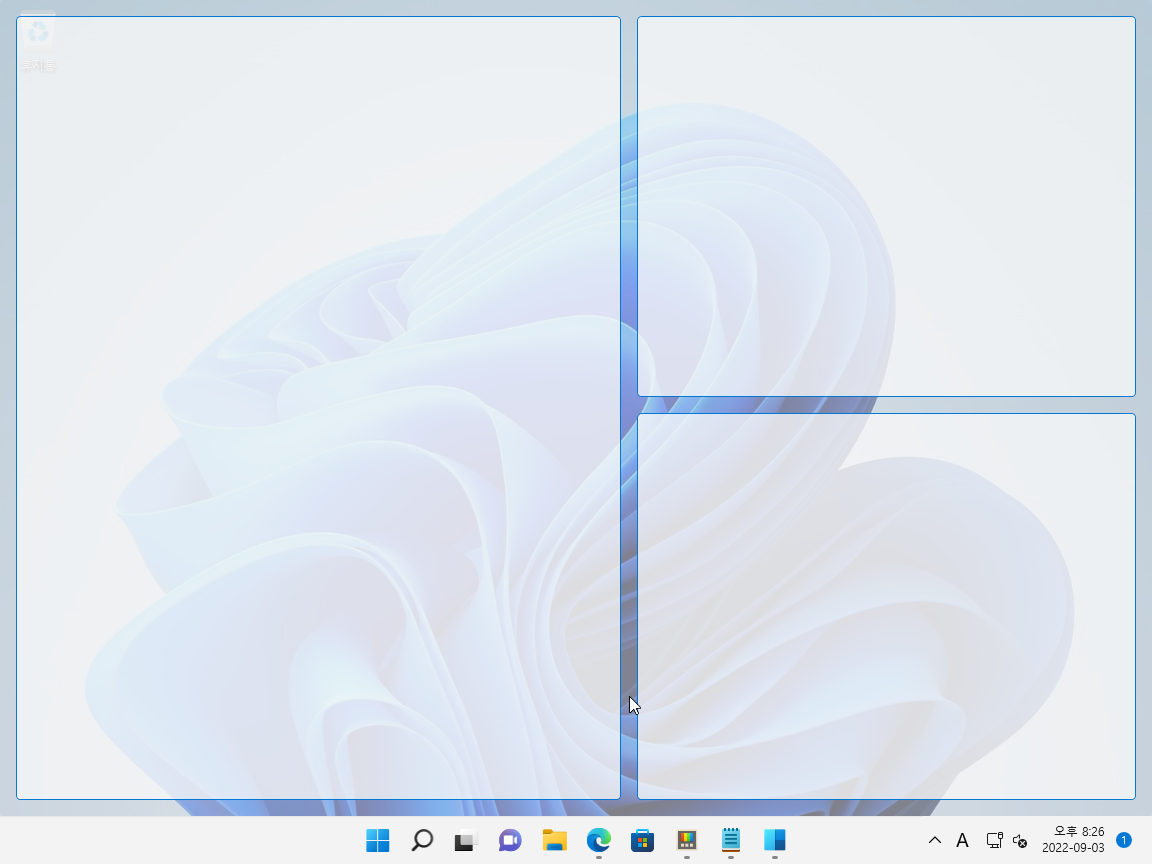Toggle the IME input mode A indicator
Image resolution: width=1152 pixels, height=864 pixels.
[962, 840]
